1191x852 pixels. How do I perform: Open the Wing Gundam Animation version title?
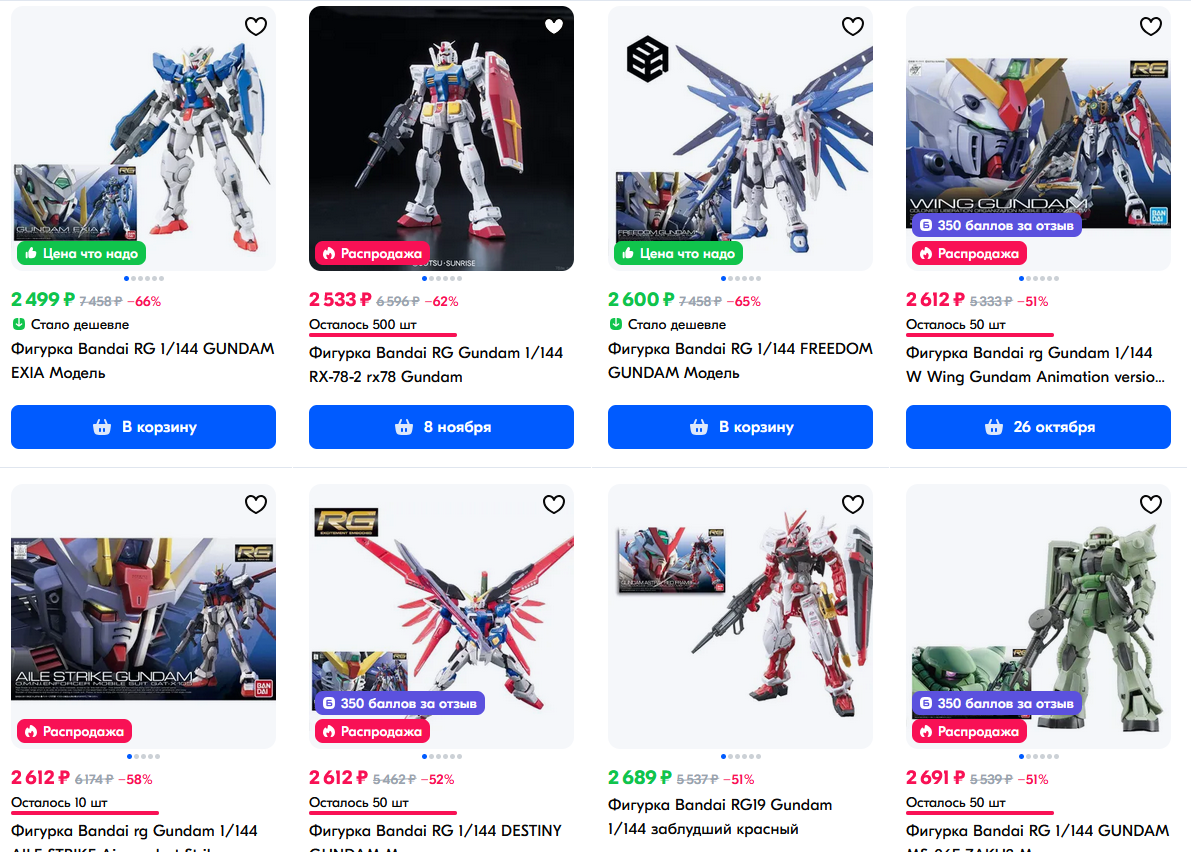pyautogui.click(x=1035, y=364)
